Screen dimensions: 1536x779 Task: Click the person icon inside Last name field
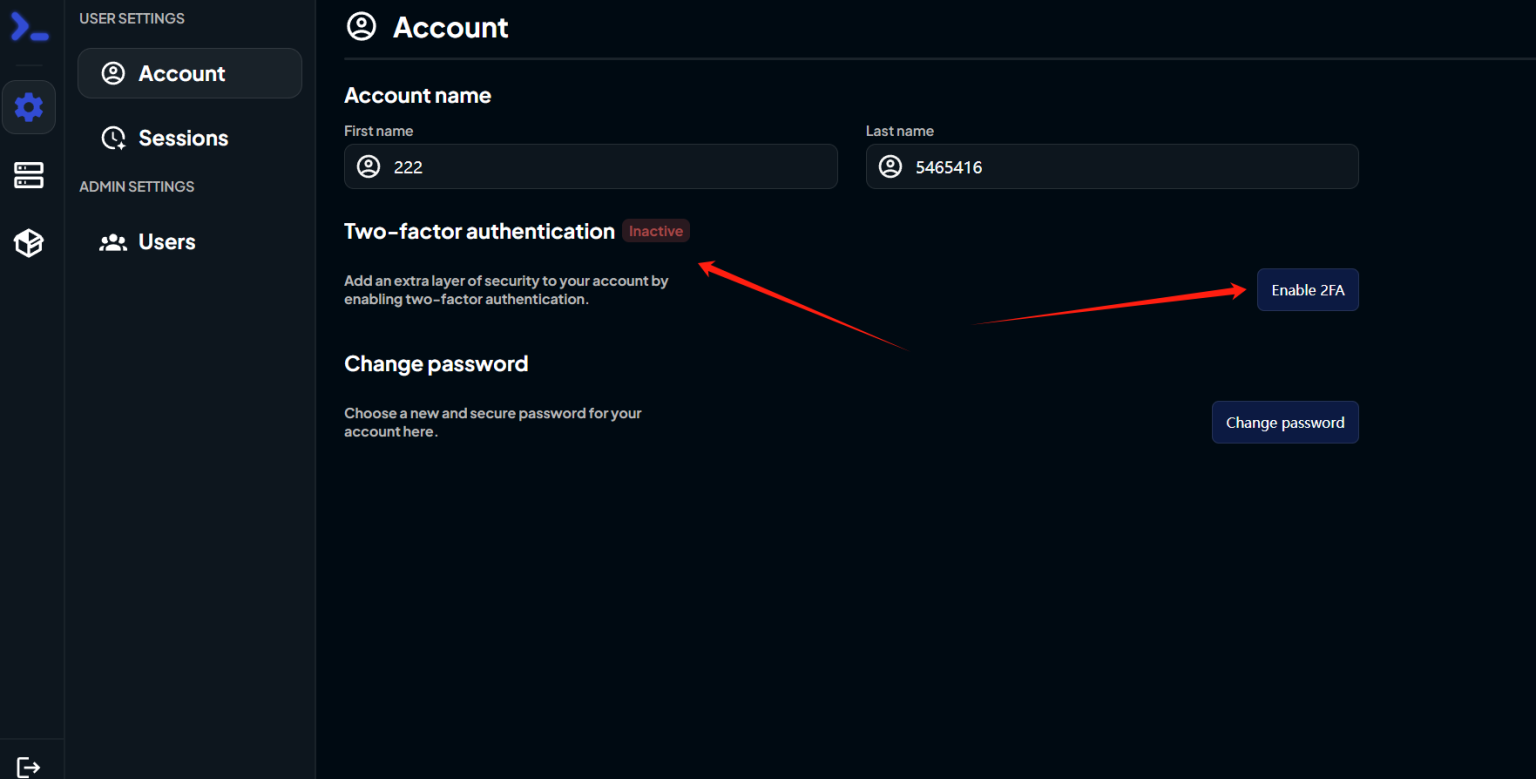point(890,166)
